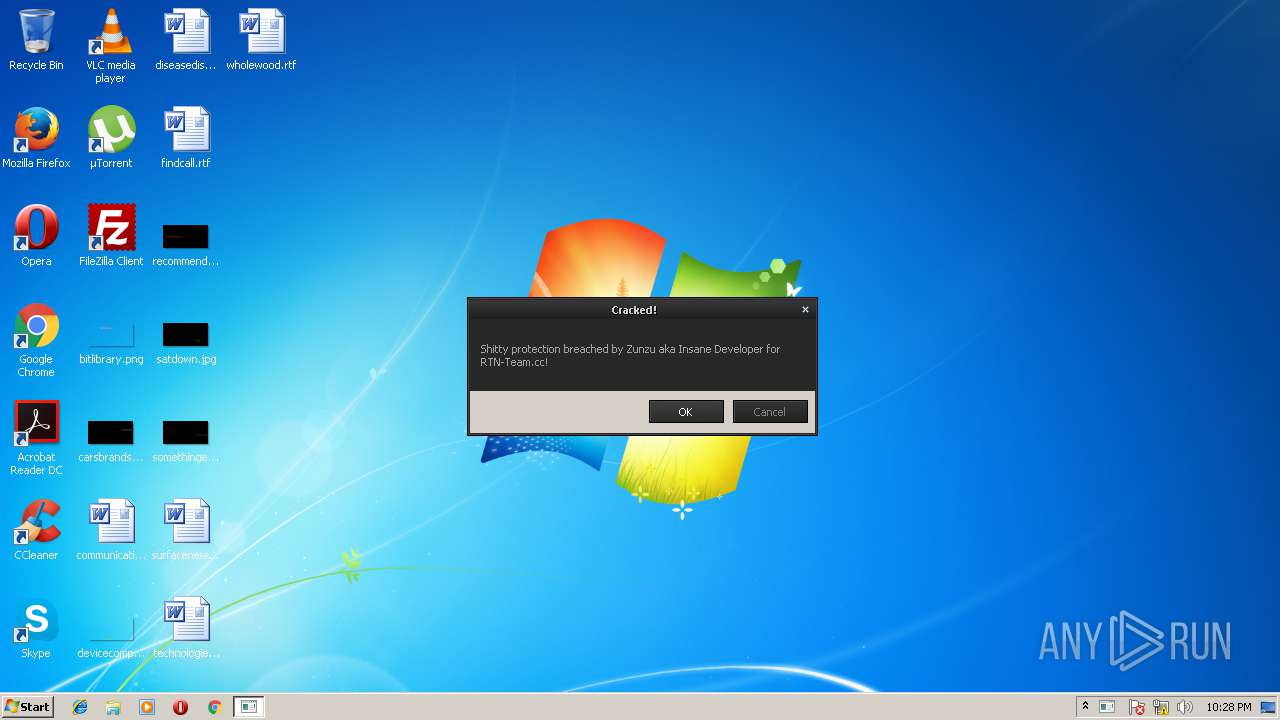Select the technologie... Word document icon
This screenshot has height=720, width=1280.
[186, 628]
